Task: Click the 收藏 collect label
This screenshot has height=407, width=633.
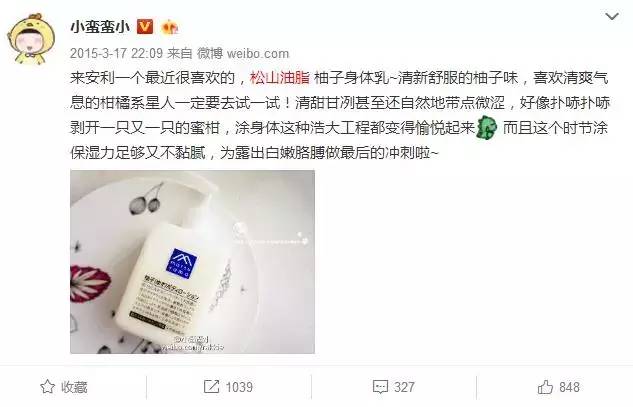Action: [74, 387]
